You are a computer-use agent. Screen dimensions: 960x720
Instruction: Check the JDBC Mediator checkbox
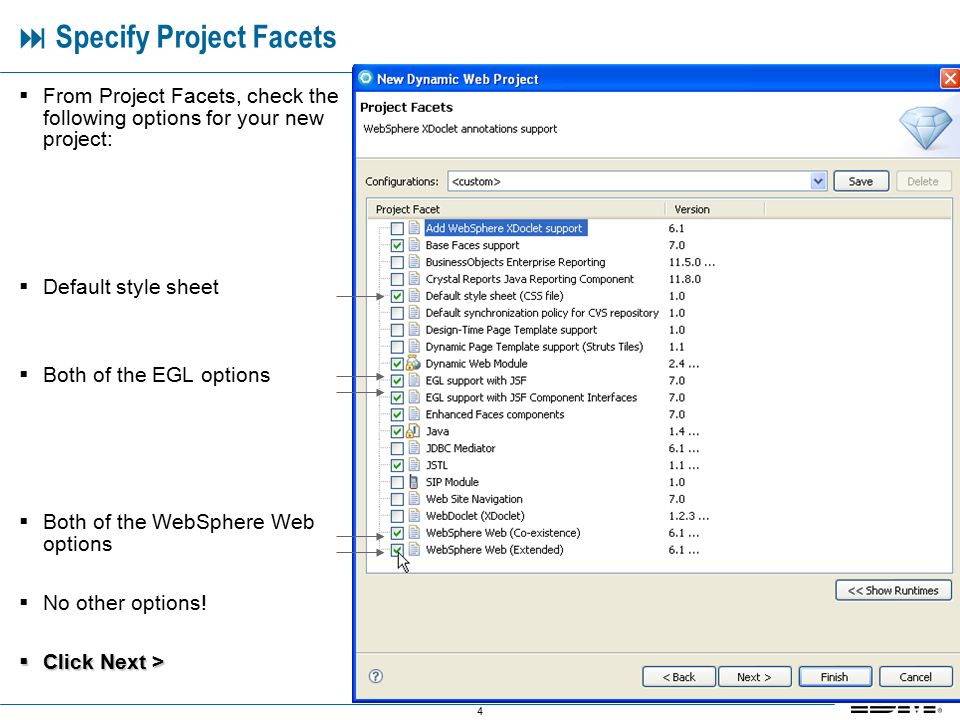click(x=397, y=449)
